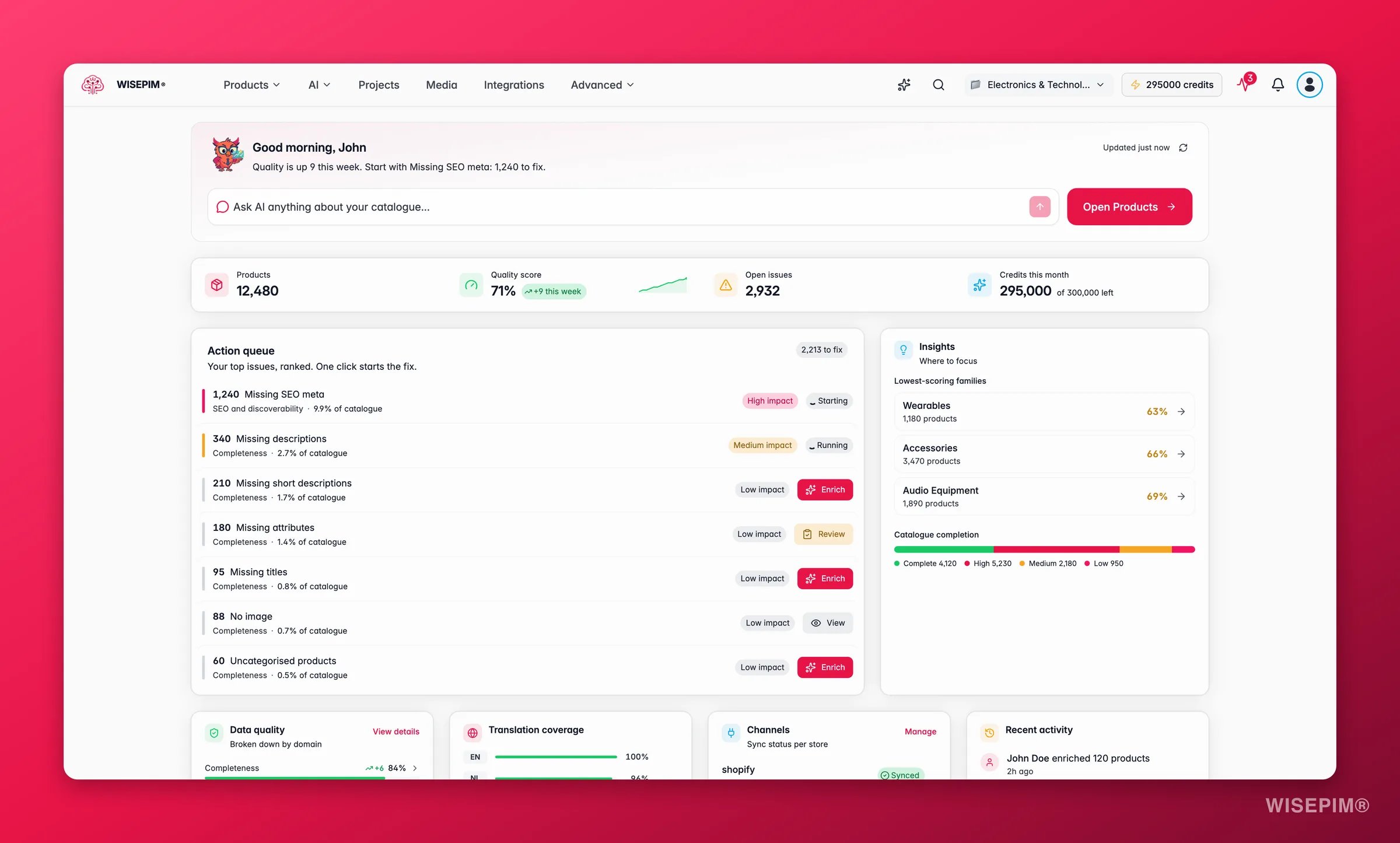This screenshot has height=843, width=1400.
Task: Open Wearables family arrow
Action: tap(1181, 411)
